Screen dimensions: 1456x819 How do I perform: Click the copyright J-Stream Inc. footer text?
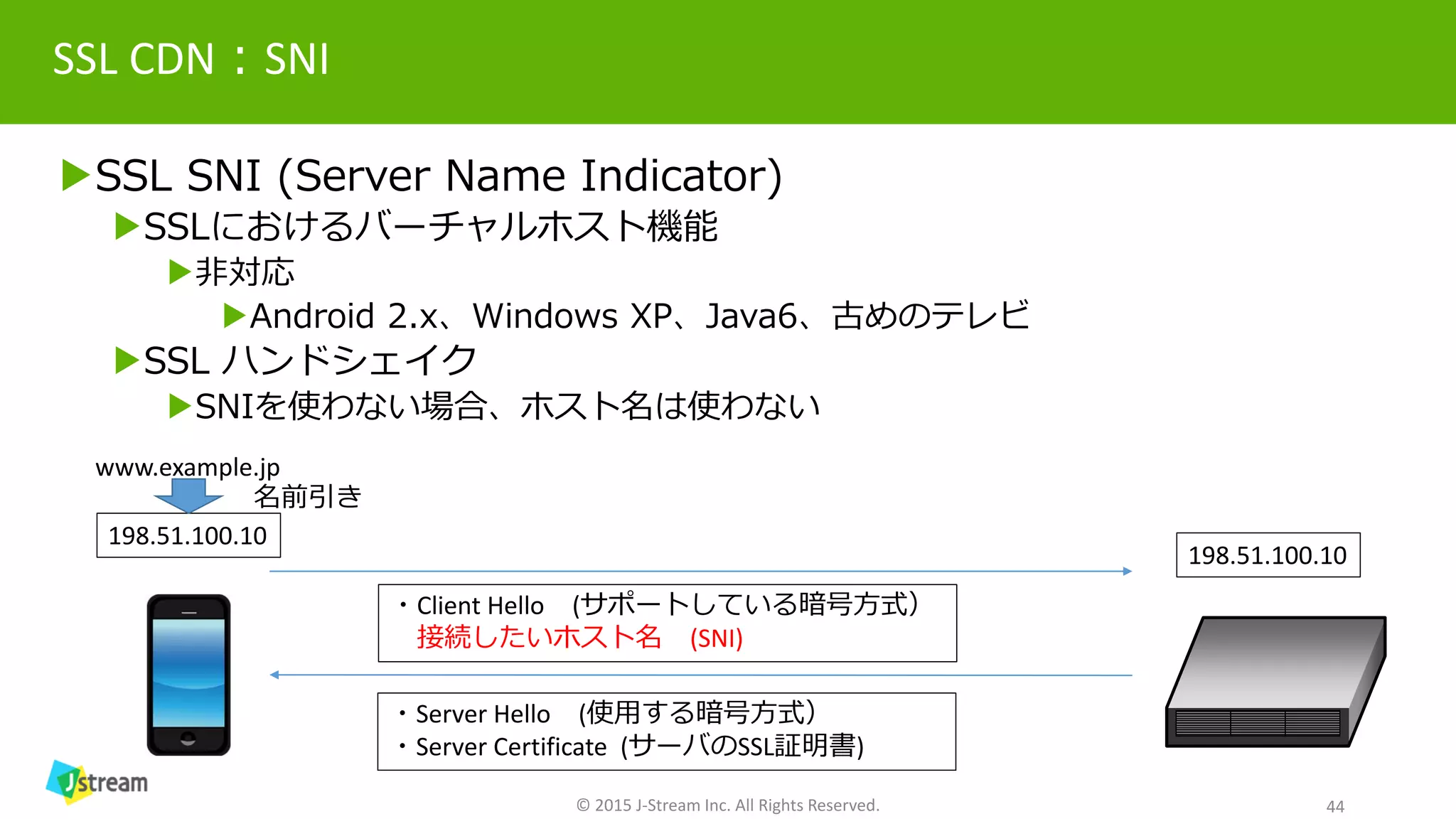[x=727, y=805]
